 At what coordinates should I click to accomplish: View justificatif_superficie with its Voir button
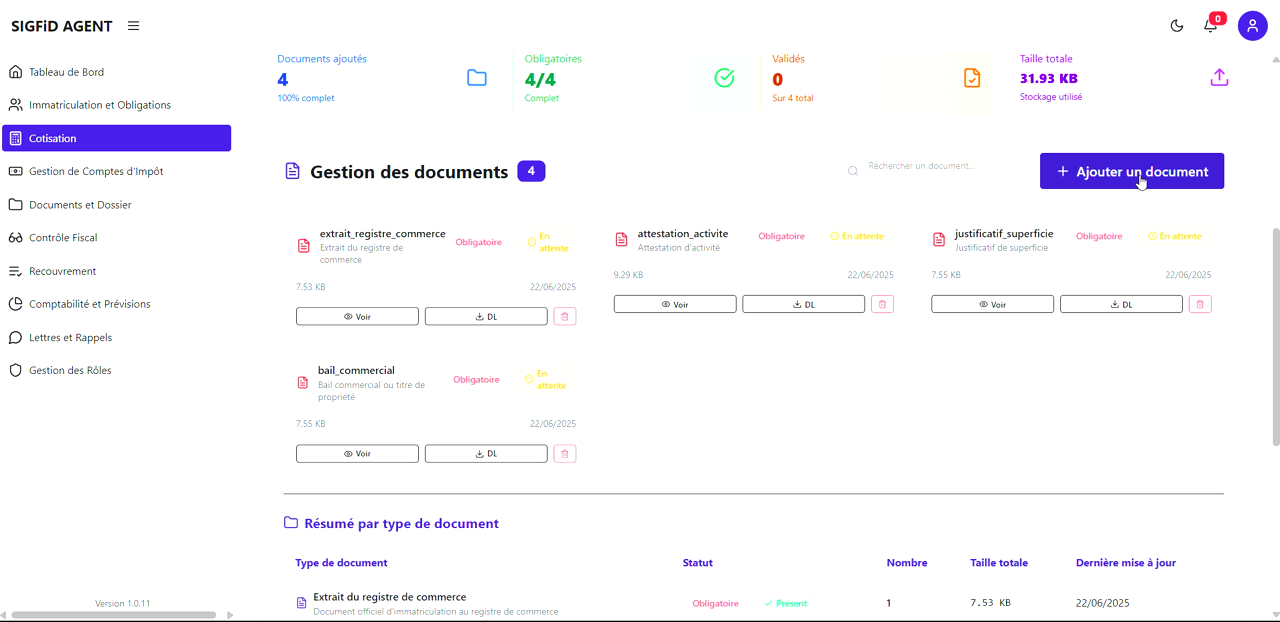991,303
